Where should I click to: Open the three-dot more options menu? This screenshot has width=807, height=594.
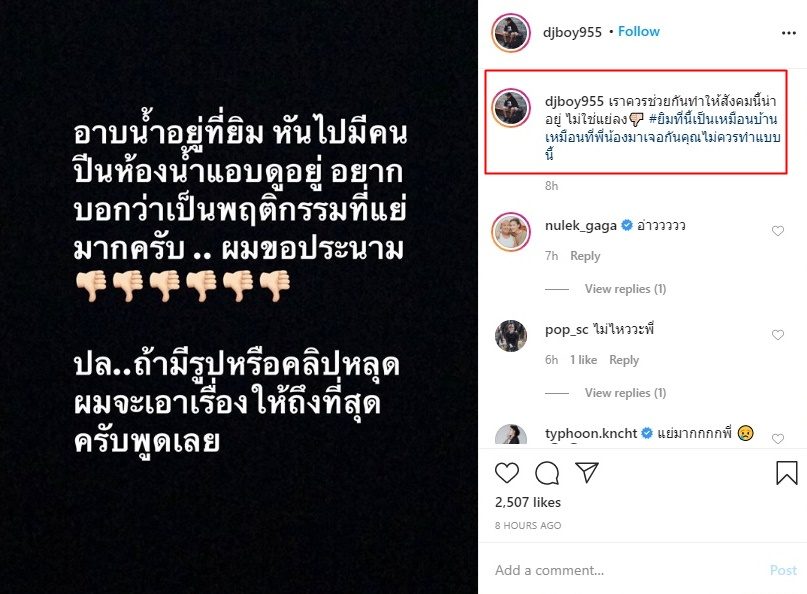pyautogui.click(x=788, y=33)
